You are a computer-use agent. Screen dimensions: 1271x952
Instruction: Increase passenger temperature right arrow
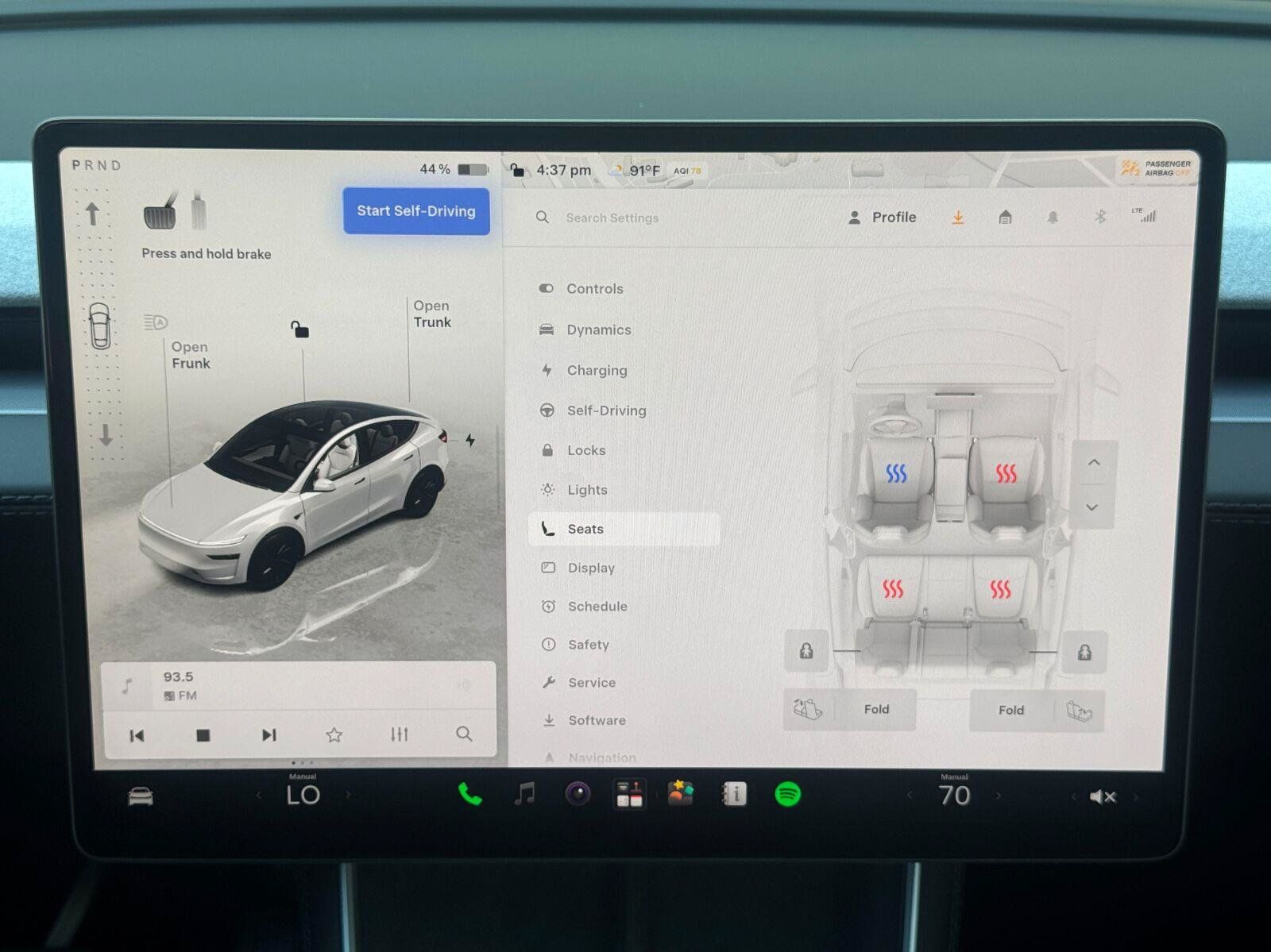(x=999, y=795)
